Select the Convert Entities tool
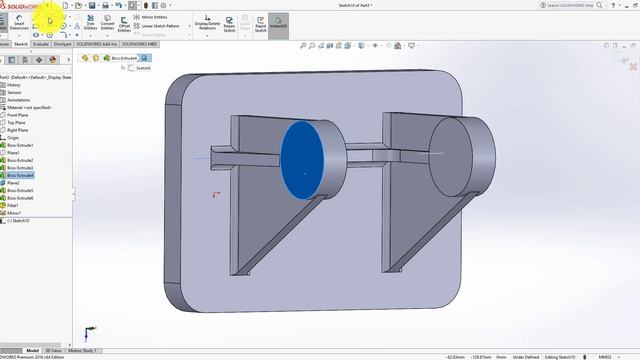 (x=107, y=22)
